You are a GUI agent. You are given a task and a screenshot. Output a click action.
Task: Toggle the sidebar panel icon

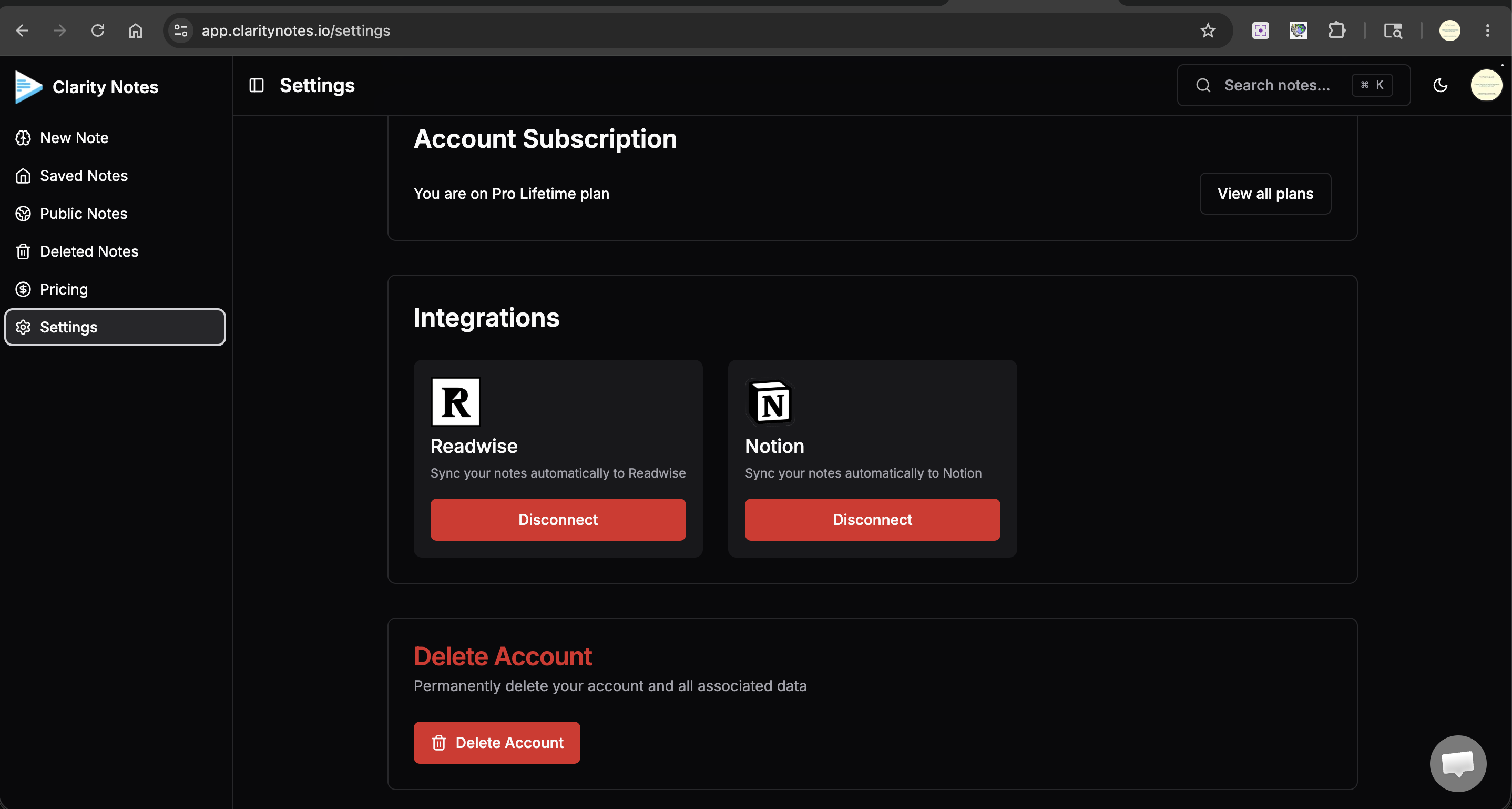257,86
